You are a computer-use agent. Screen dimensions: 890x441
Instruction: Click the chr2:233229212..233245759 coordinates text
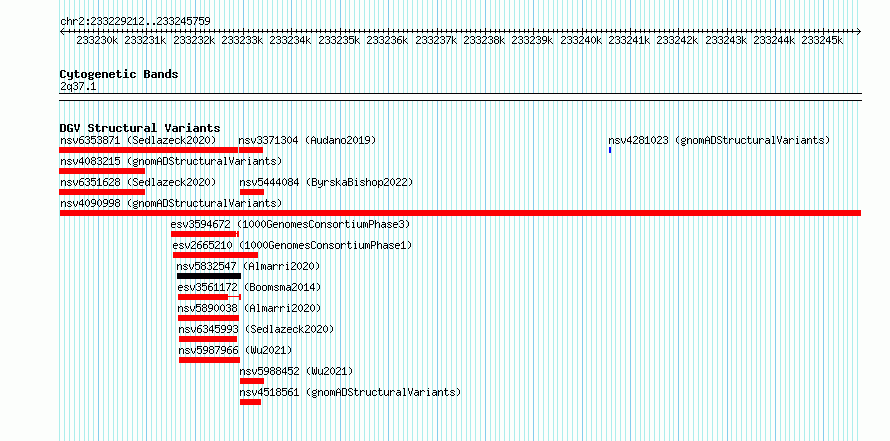(x=136, y=22)
